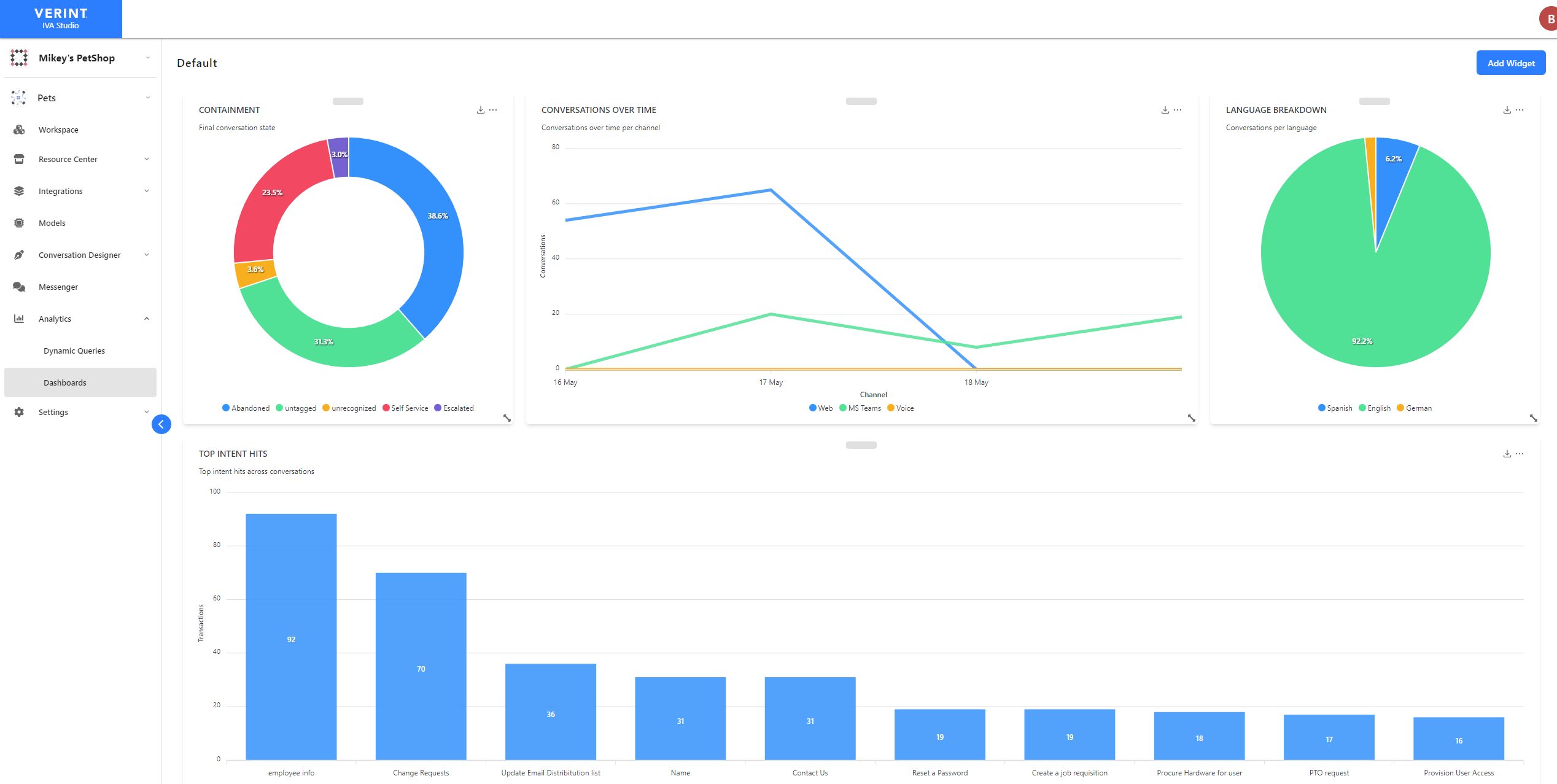Toggle the Web channel in the legend
The image size is (1557, 784).
pyautogui.click(x=820, y=408)
